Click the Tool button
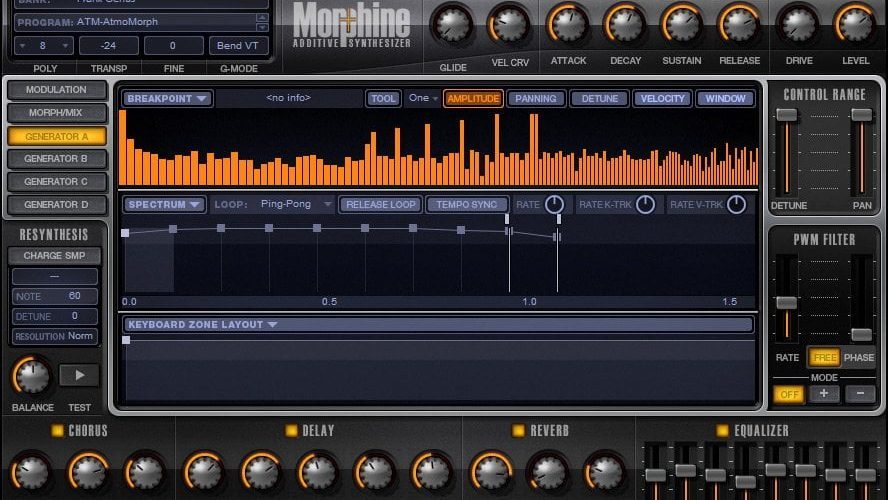The width and height of the screenshot is (888, 500). tap(383, 99)
